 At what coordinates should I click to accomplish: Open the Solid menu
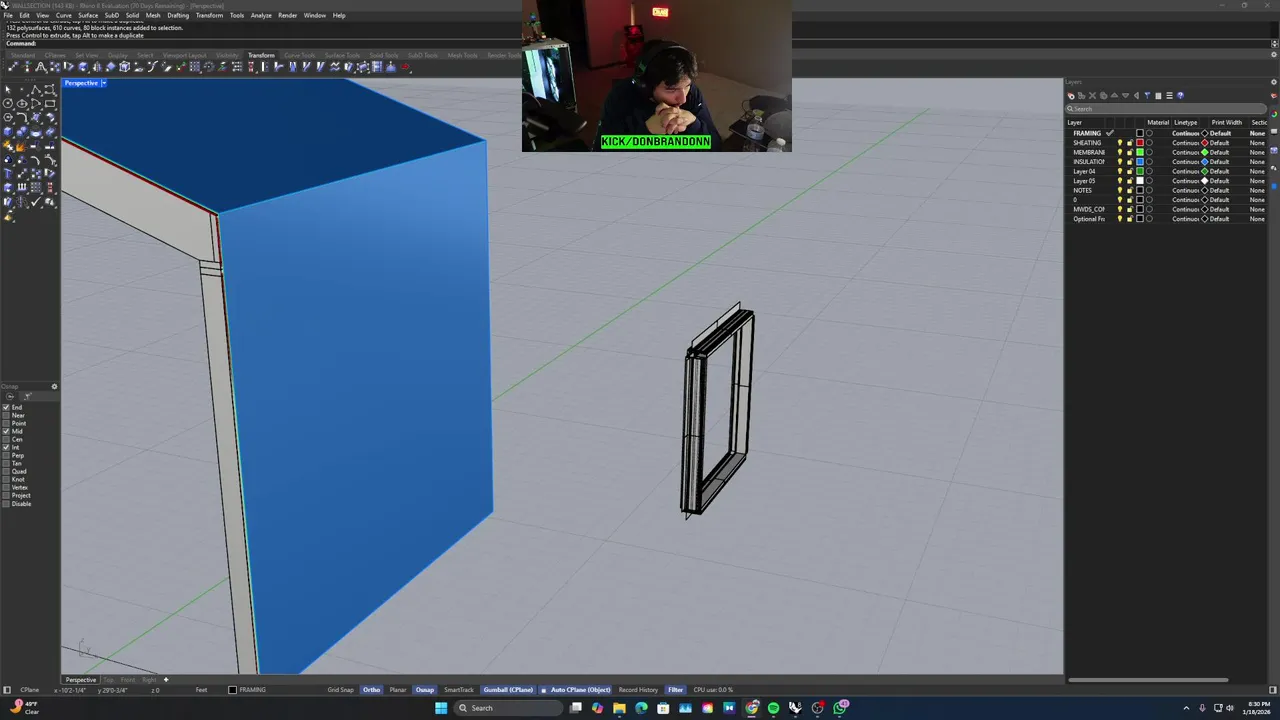(132, 15)
